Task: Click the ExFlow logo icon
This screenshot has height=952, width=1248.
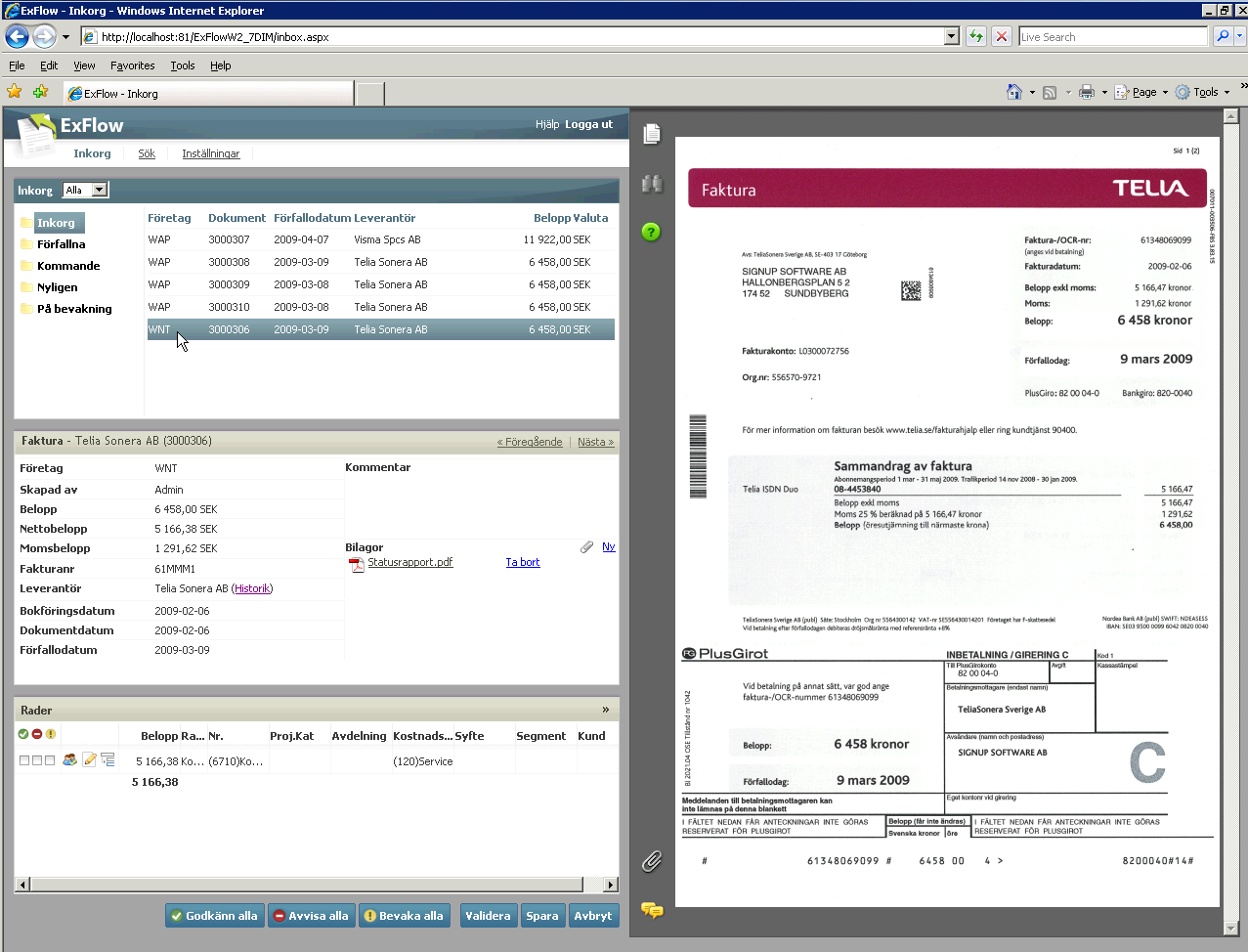Action: pos(37,135)
